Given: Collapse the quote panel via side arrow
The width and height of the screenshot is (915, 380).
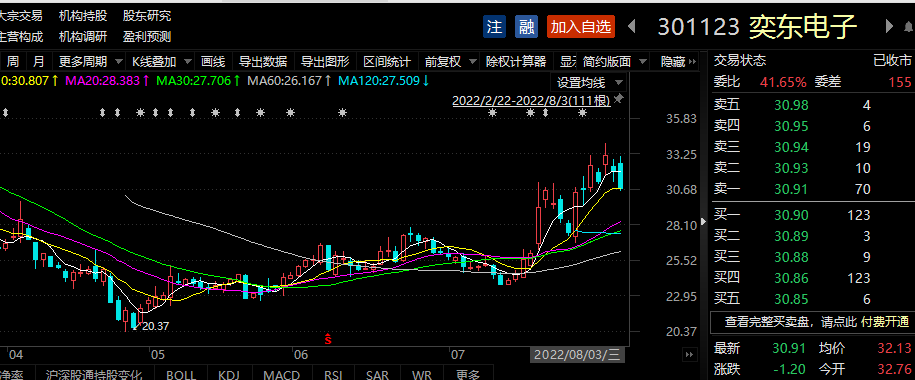Looking at the screenshot, I should point(703,222).
